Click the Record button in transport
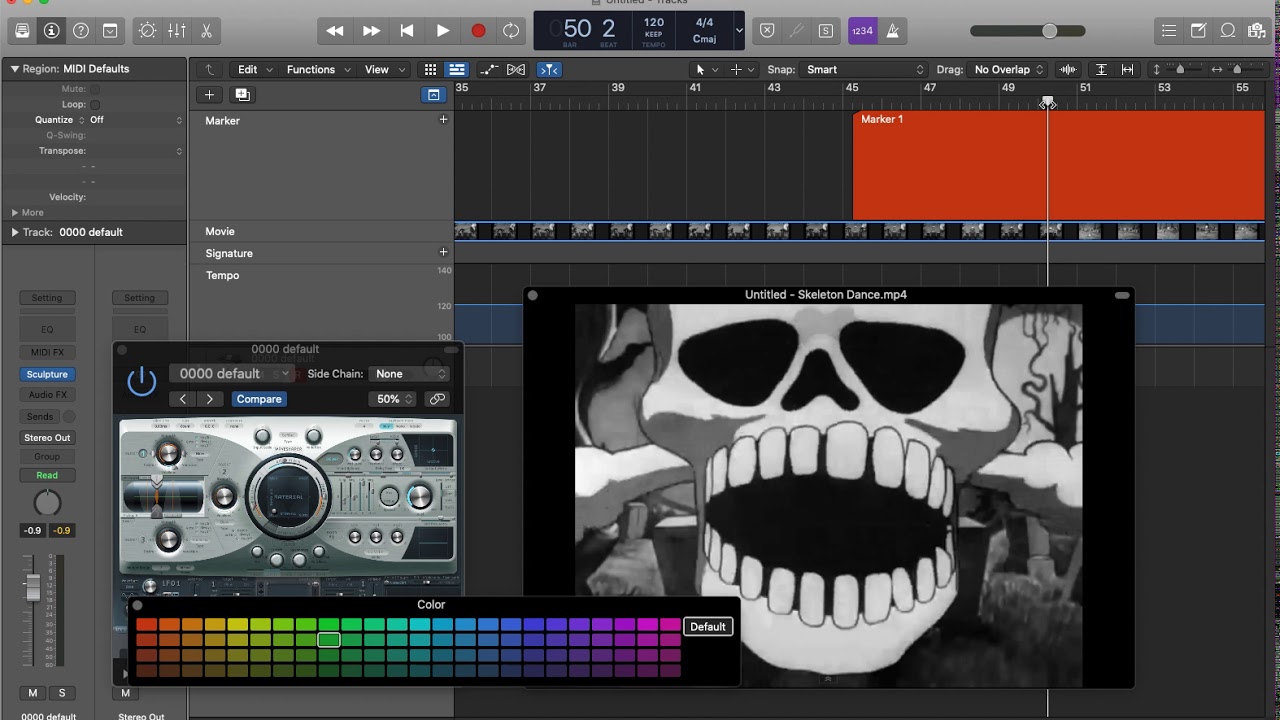The image size is (1280, 720). (478, 31)
